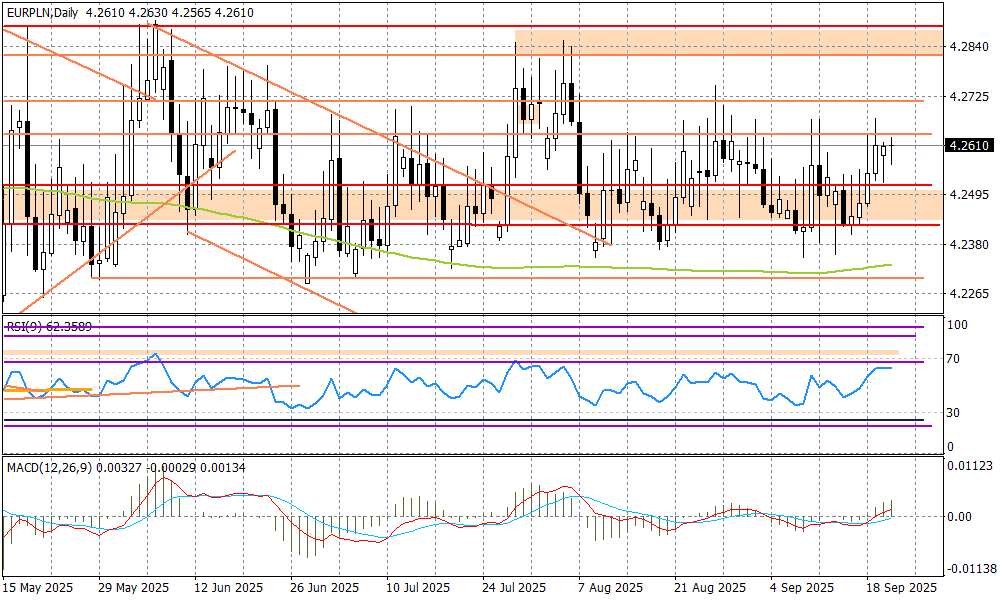The width and height of the screenshot is (1000, 600).
Task: Click the RSI 30 level label
Action: click(x=953, y=413)
